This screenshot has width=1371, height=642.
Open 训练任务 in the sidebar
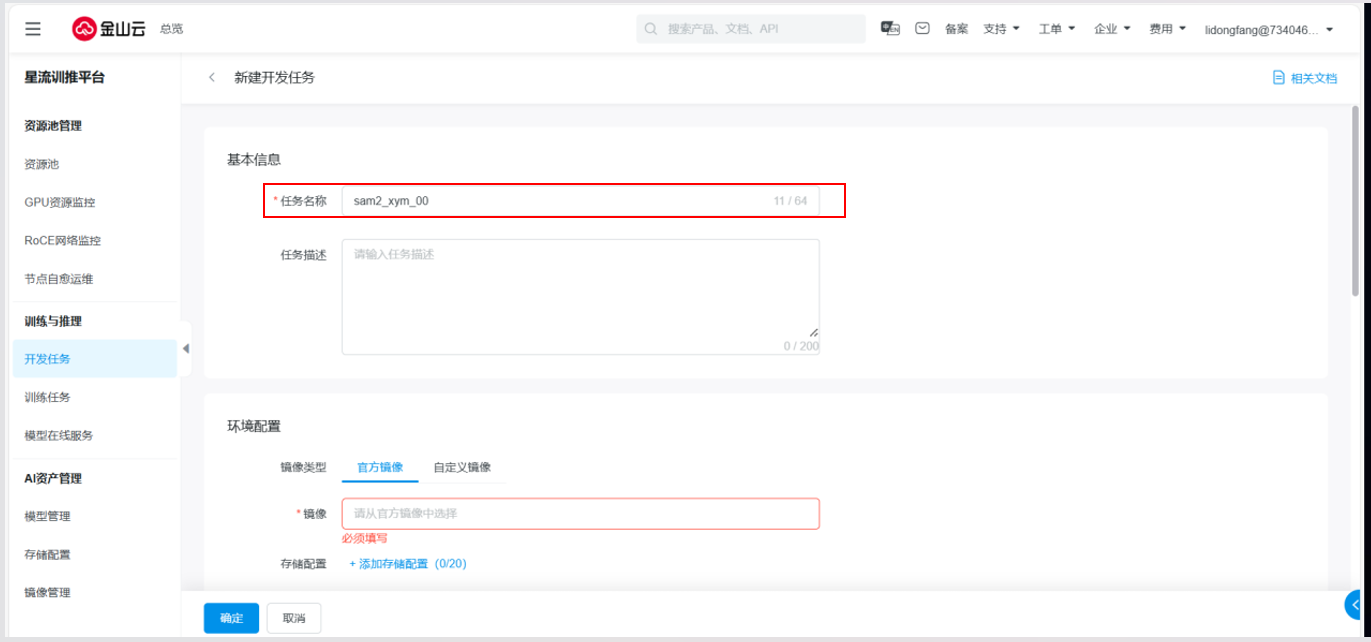point(48,397)
